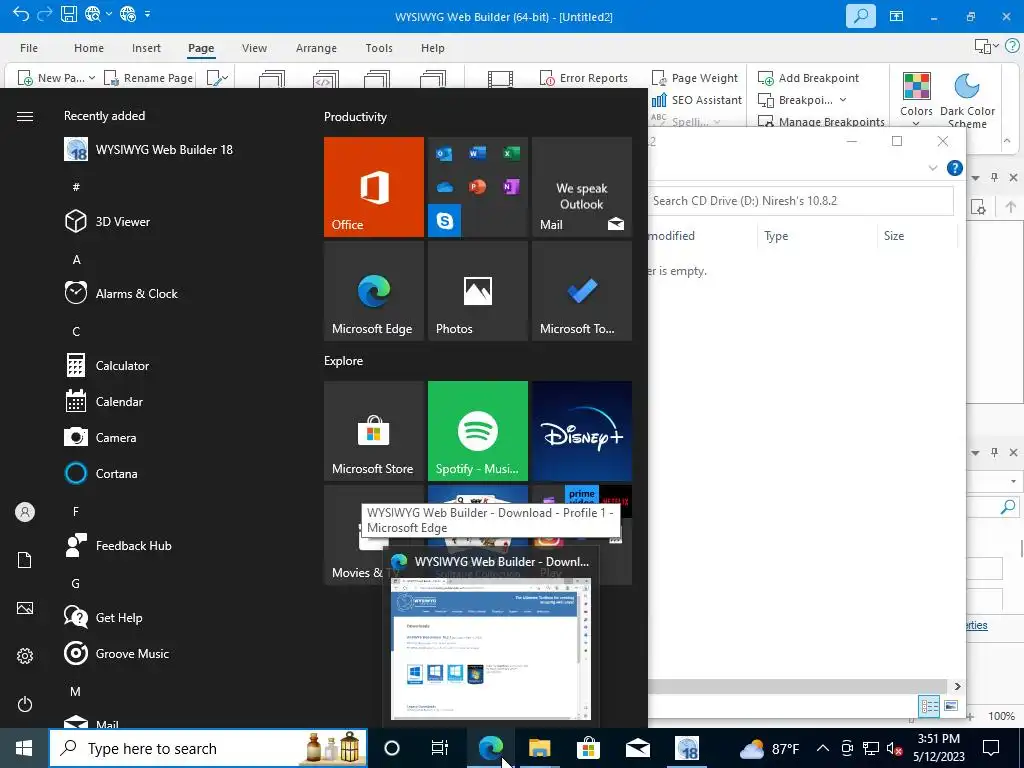Switch Explorer to details view

coord(929,706)
